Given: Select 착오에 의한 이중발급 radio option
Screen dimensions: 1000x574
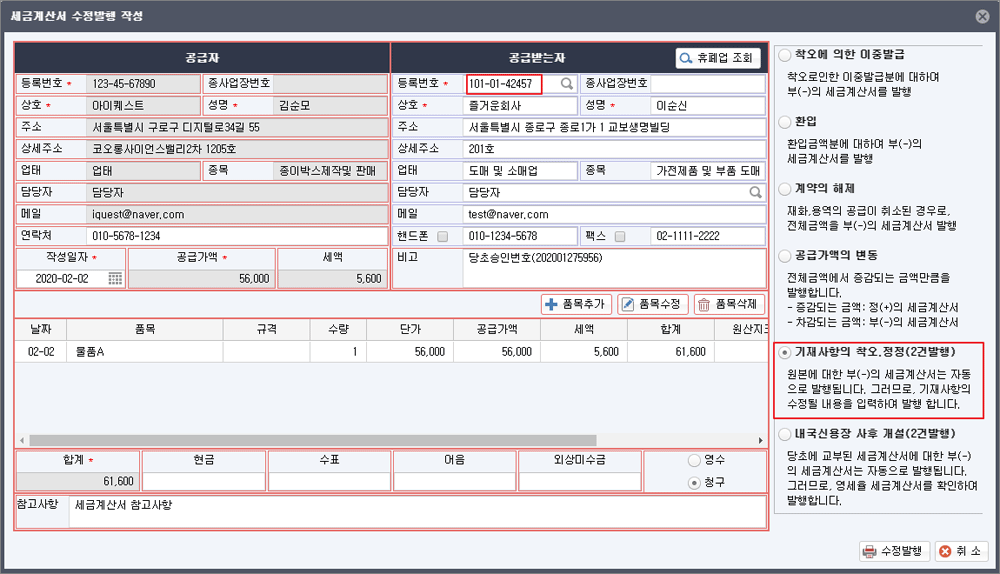Looking at the screenshot, I should (784, 55).
